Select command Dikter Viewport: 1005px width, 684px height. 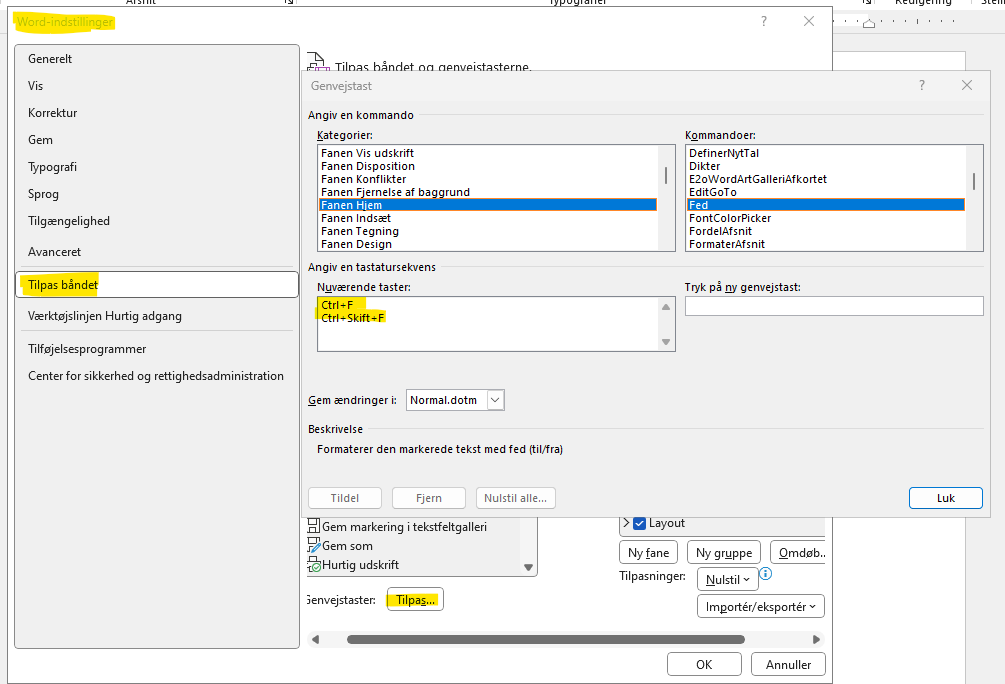[x=826, y=166]
